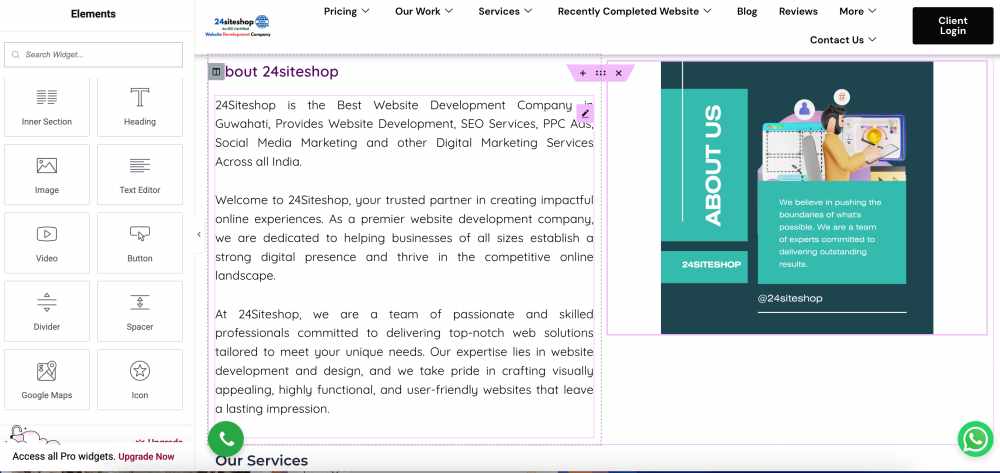The width and height of the screenshot is (1000, 473).
Task: Choose the Text Editor widget
Action: coord(140,174)
